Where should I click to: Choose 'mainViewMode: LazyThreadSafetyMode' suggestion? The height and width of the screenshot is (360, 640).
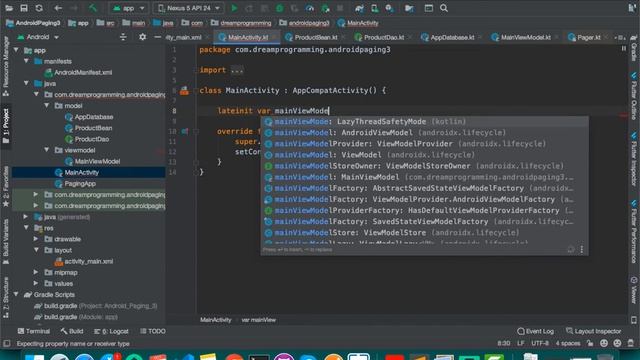coord(424,122)
